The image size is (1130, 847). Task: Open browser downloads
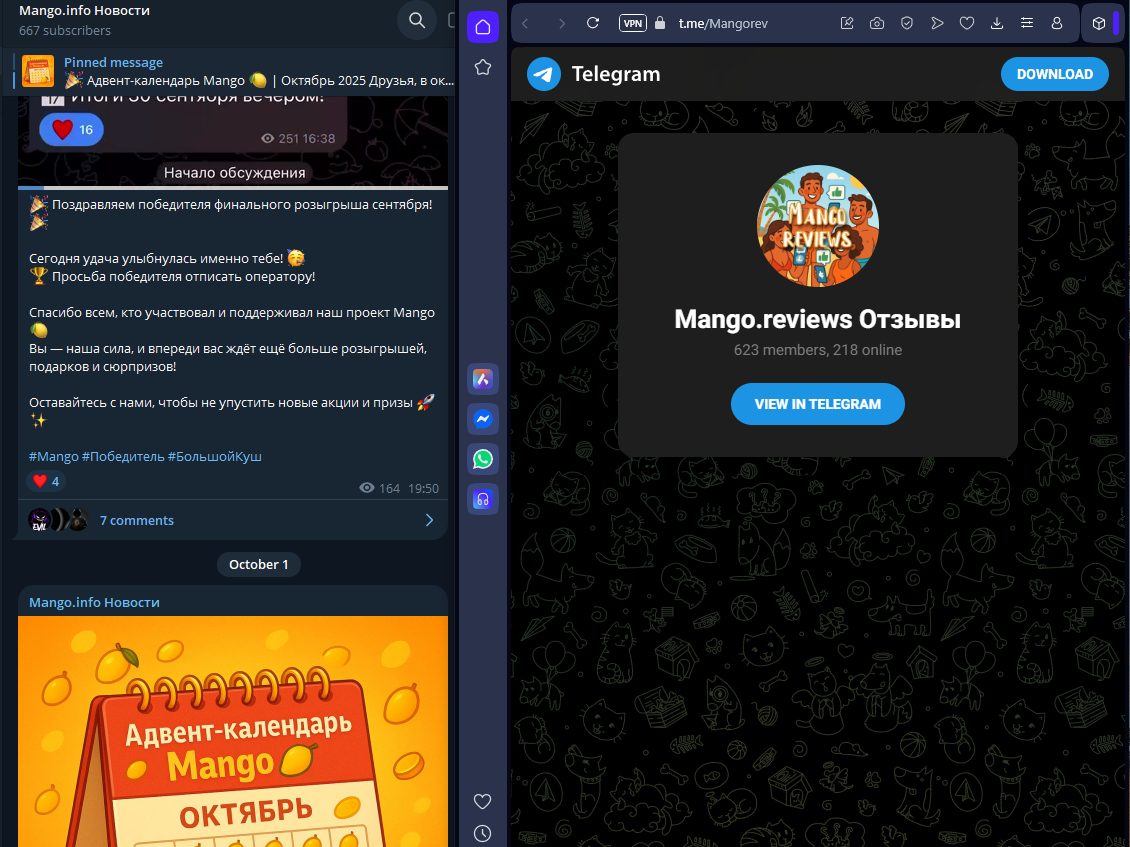coord(997,23)
